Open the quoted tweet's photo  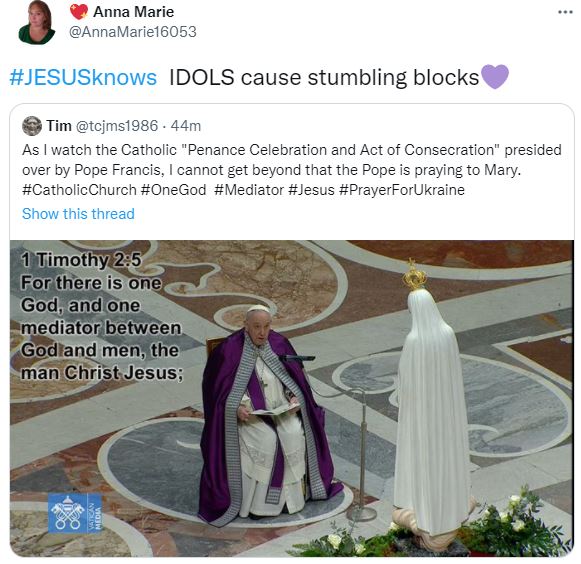point(292,398)
